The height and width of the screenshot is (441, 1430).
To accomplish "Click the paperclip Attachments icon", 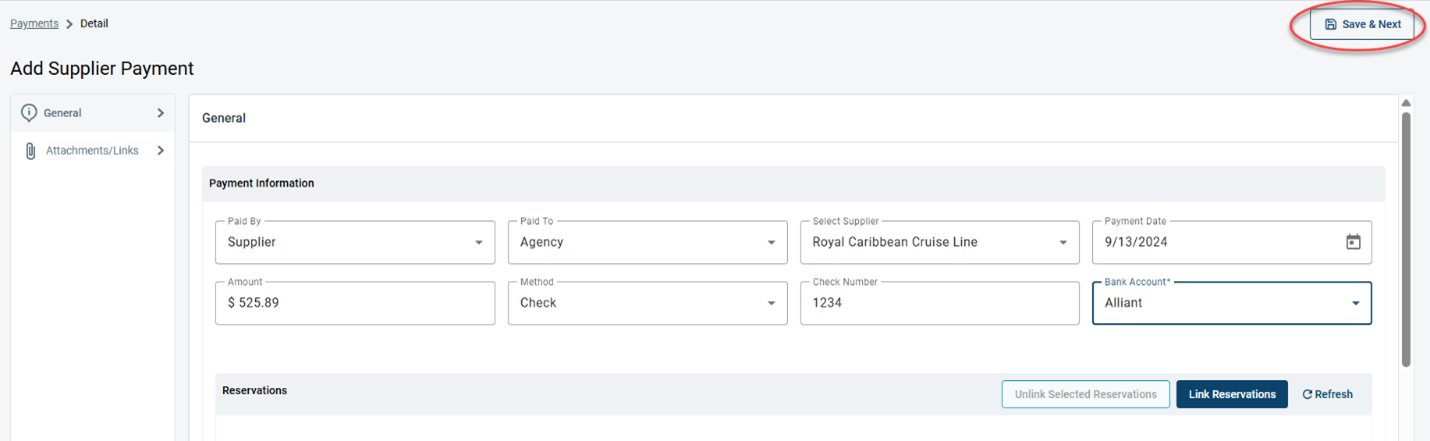I will coord(30,151).
